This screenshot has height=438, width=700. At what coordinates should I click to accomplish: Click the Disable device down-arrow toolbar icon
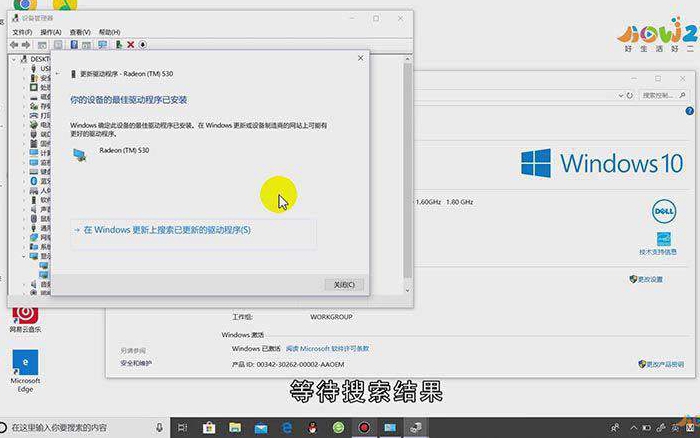143,45
